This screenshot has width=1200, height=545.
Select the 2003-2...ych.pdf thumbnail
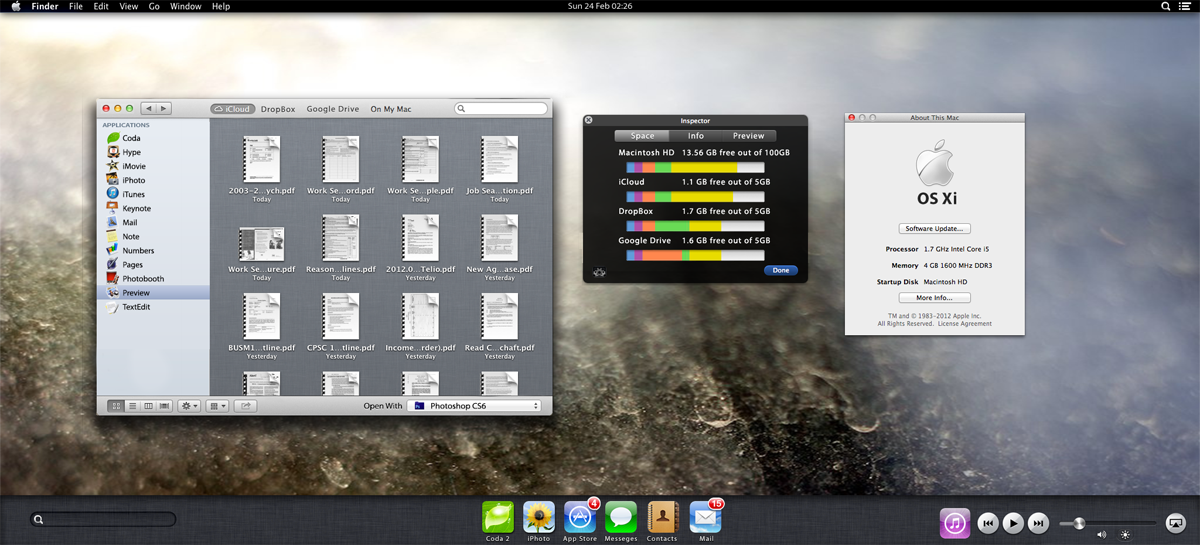(262, 158)
